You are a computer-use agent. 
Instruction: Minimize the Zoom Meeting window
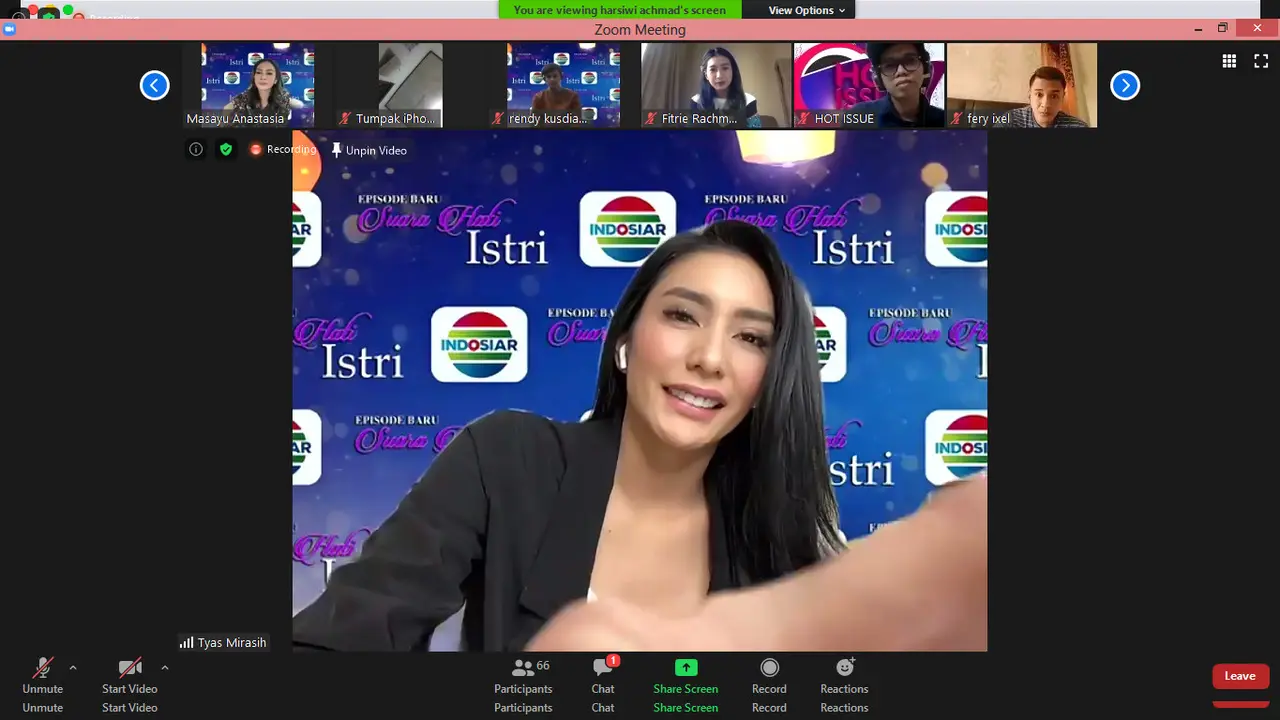tap(1198, 29)
